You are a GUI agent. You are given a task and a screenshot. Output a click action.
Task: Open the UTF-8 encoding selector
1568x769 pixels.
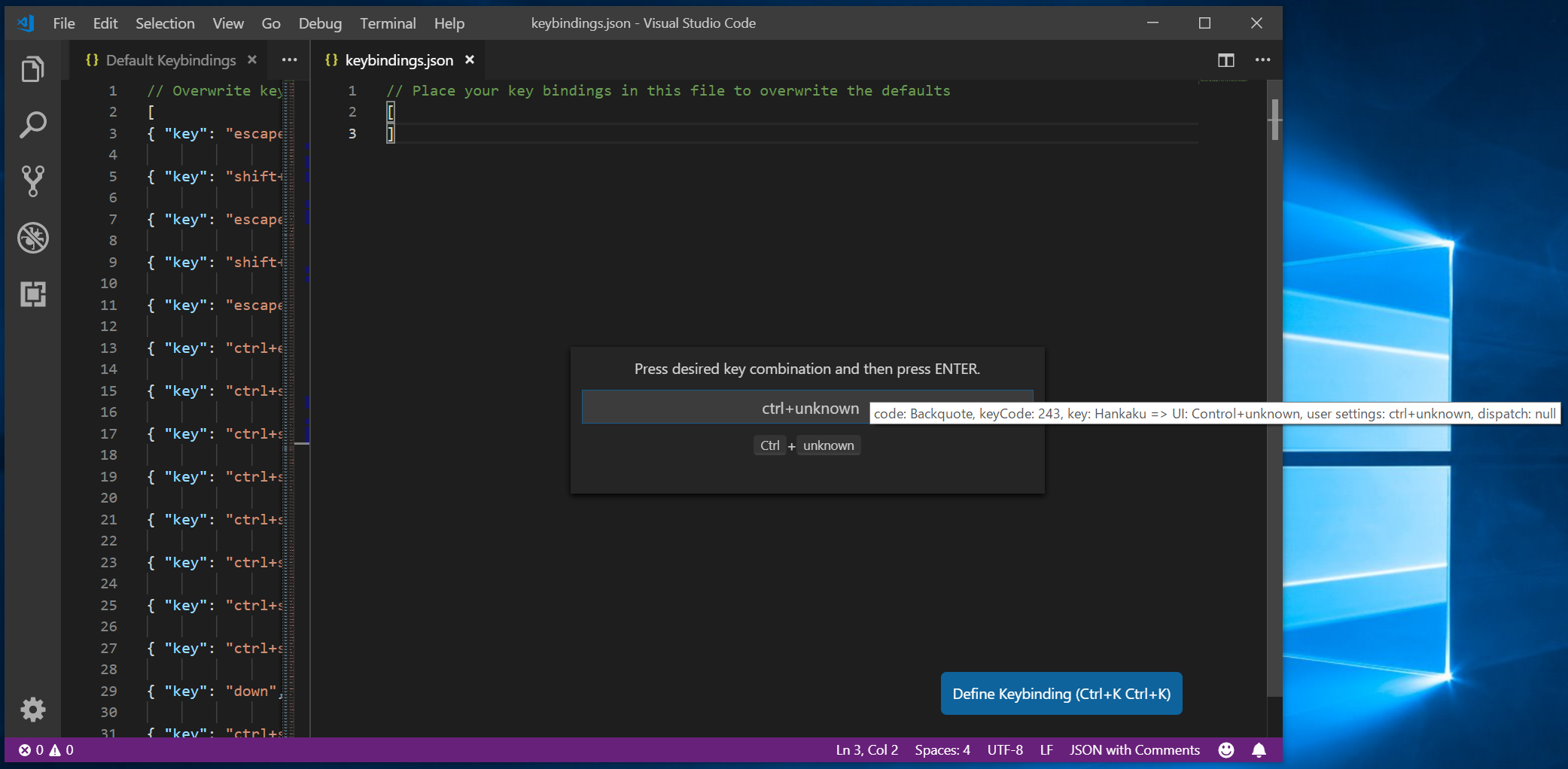pyautogui.click(x=1005, y=749)
